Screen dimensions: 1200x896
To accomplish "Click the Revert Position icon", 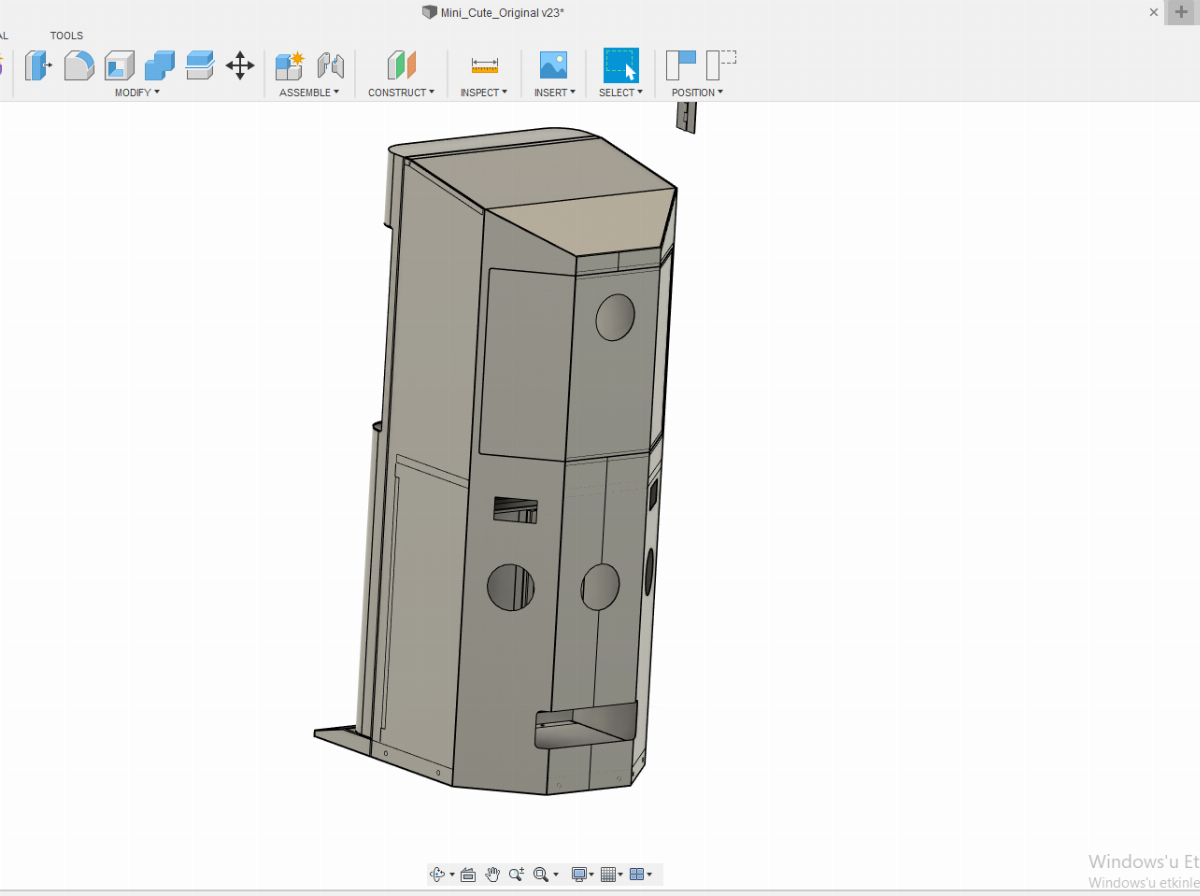I will click(x=721, y=65).
